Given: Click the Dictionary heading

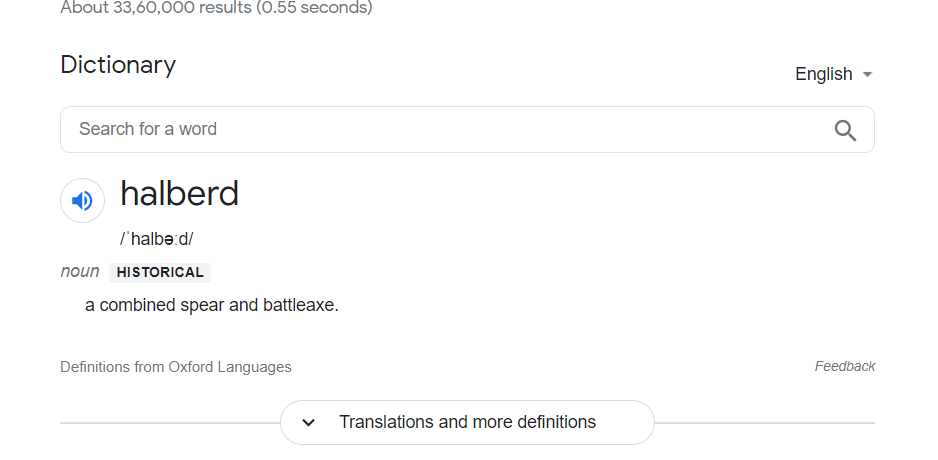Looking at the screenshot, I should [x=118, y=65].
